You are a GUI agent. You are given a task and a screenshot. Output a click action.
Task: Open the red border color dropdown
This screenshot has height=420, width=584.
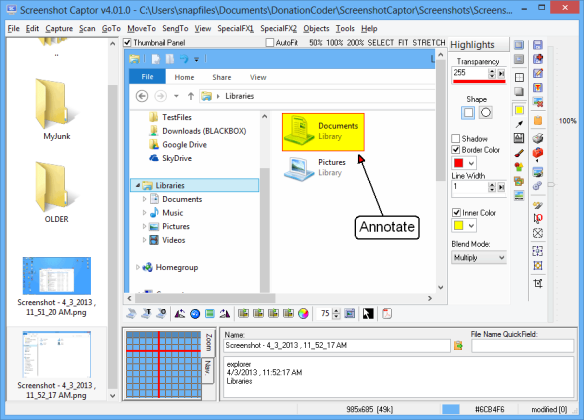(x=464, y=163)
